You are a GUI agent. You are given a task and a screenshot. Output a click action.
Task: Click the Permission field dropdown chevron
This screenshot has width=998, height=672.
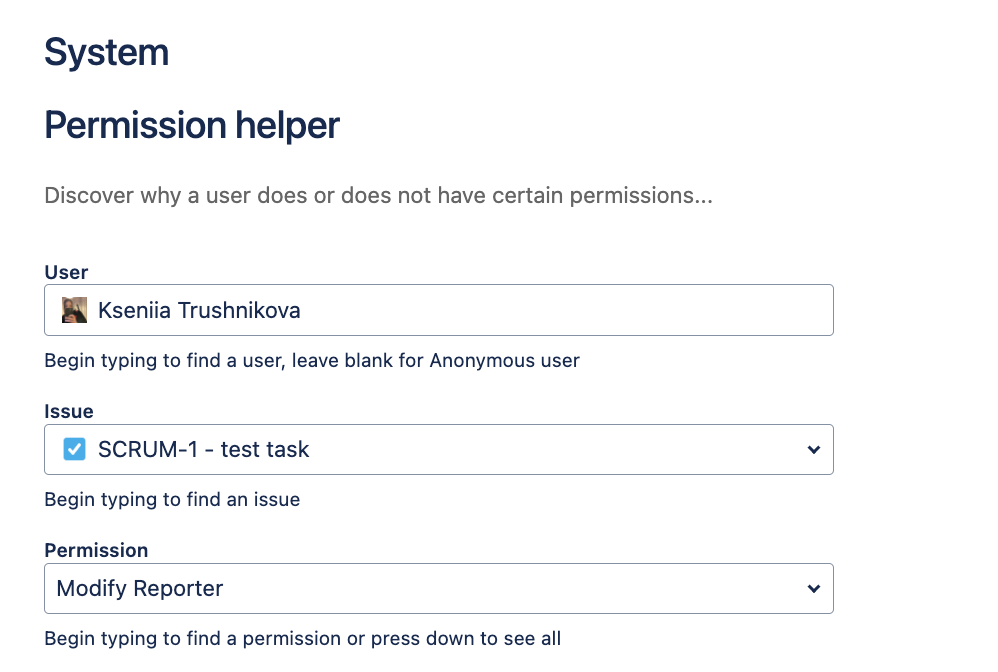(813, 588)
